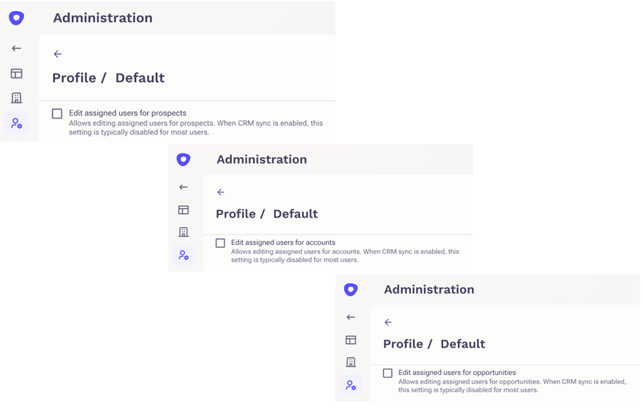Enable Edit assigned users for accounts

coord(220,243)
